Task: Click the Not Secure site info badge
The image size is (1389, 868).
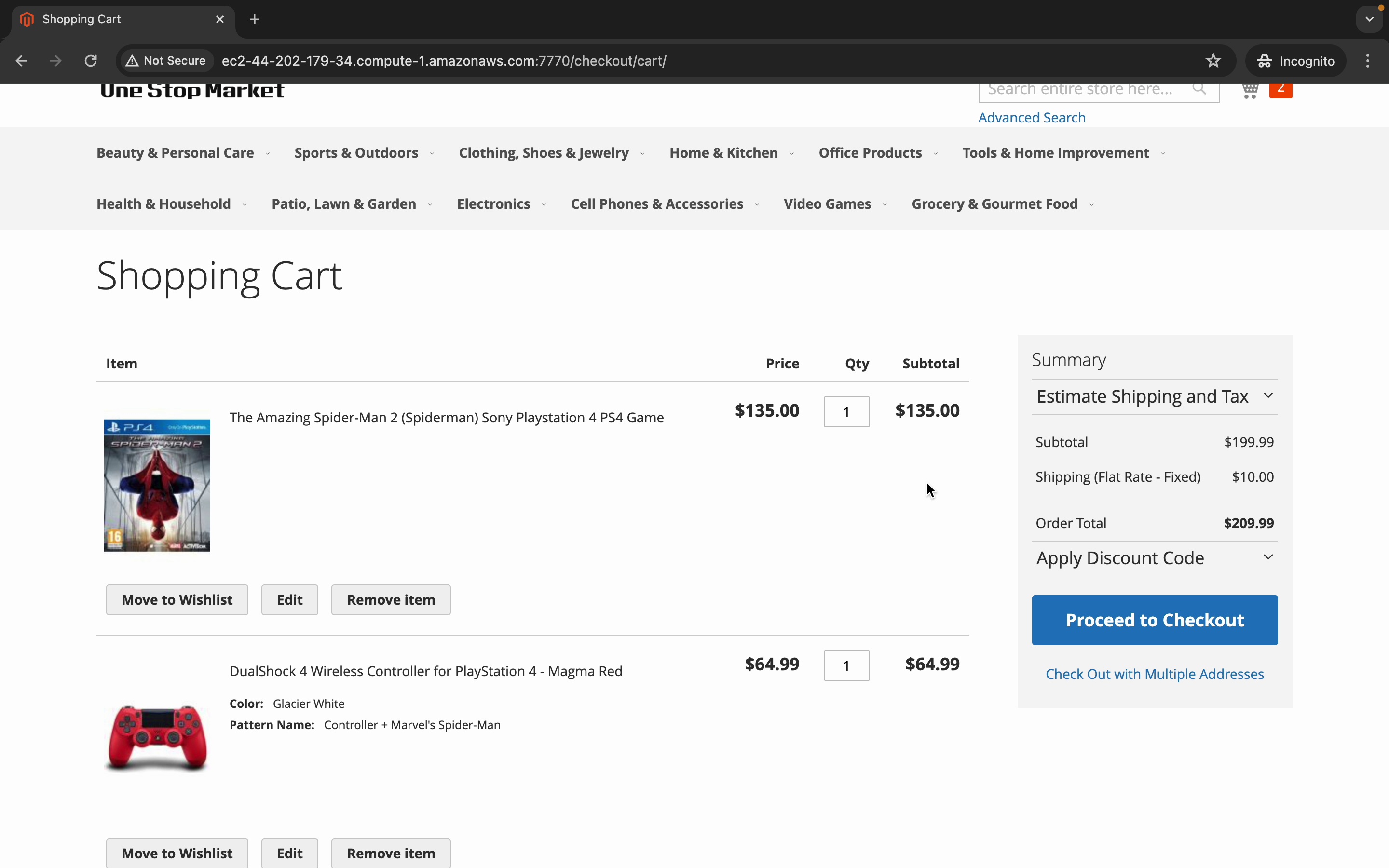Action: click(x=166, y=61)
